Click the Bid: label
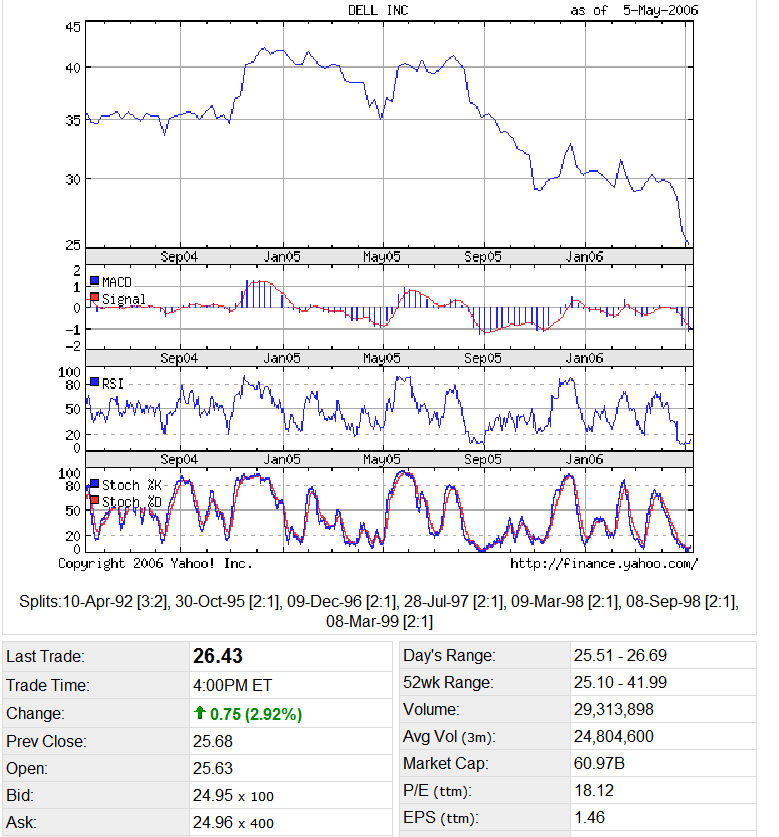779x837 pixels. [20, 796]
